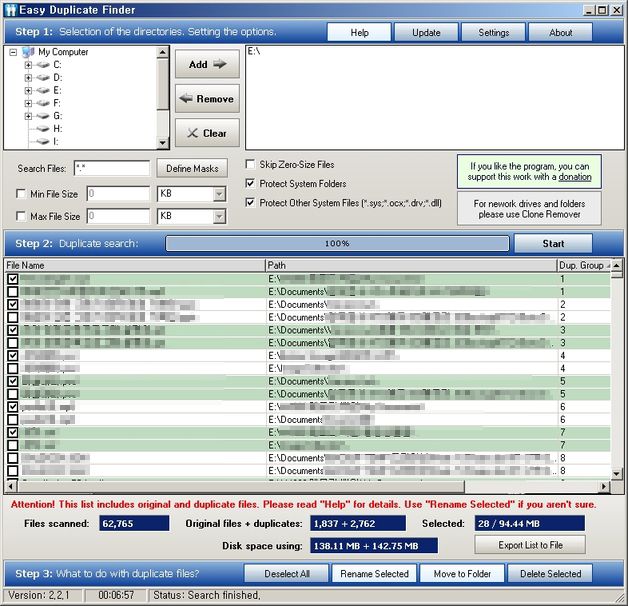Follow the donation link
Viewport: 628px width, 606px height.
point(575,177)
